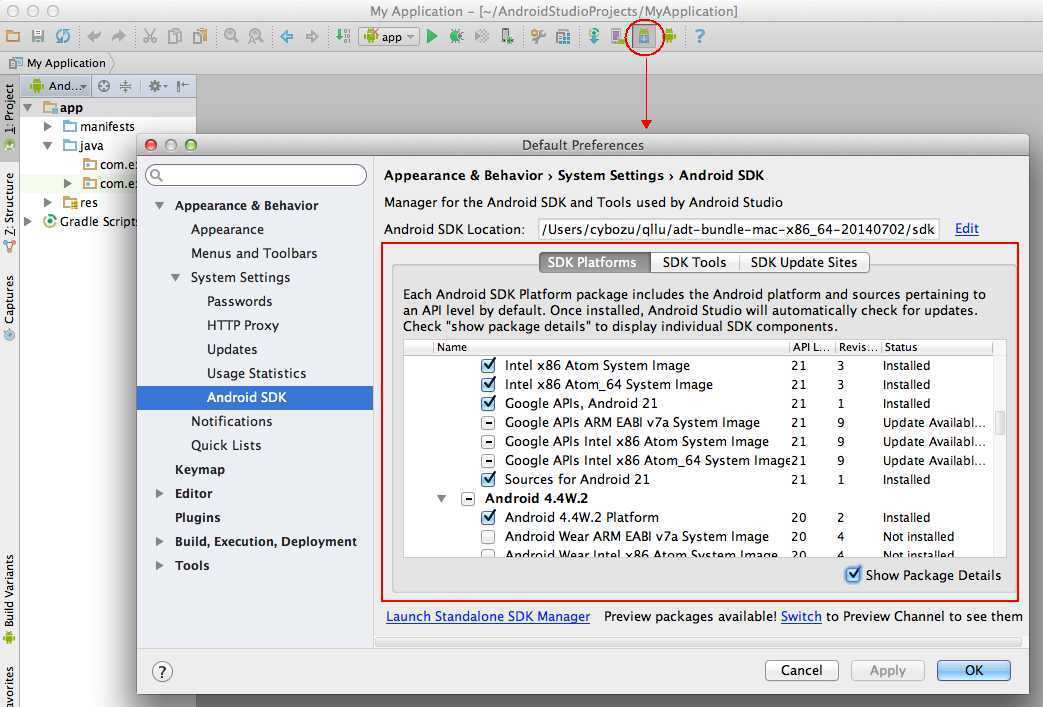Click the preferences search field

(256, 175)
